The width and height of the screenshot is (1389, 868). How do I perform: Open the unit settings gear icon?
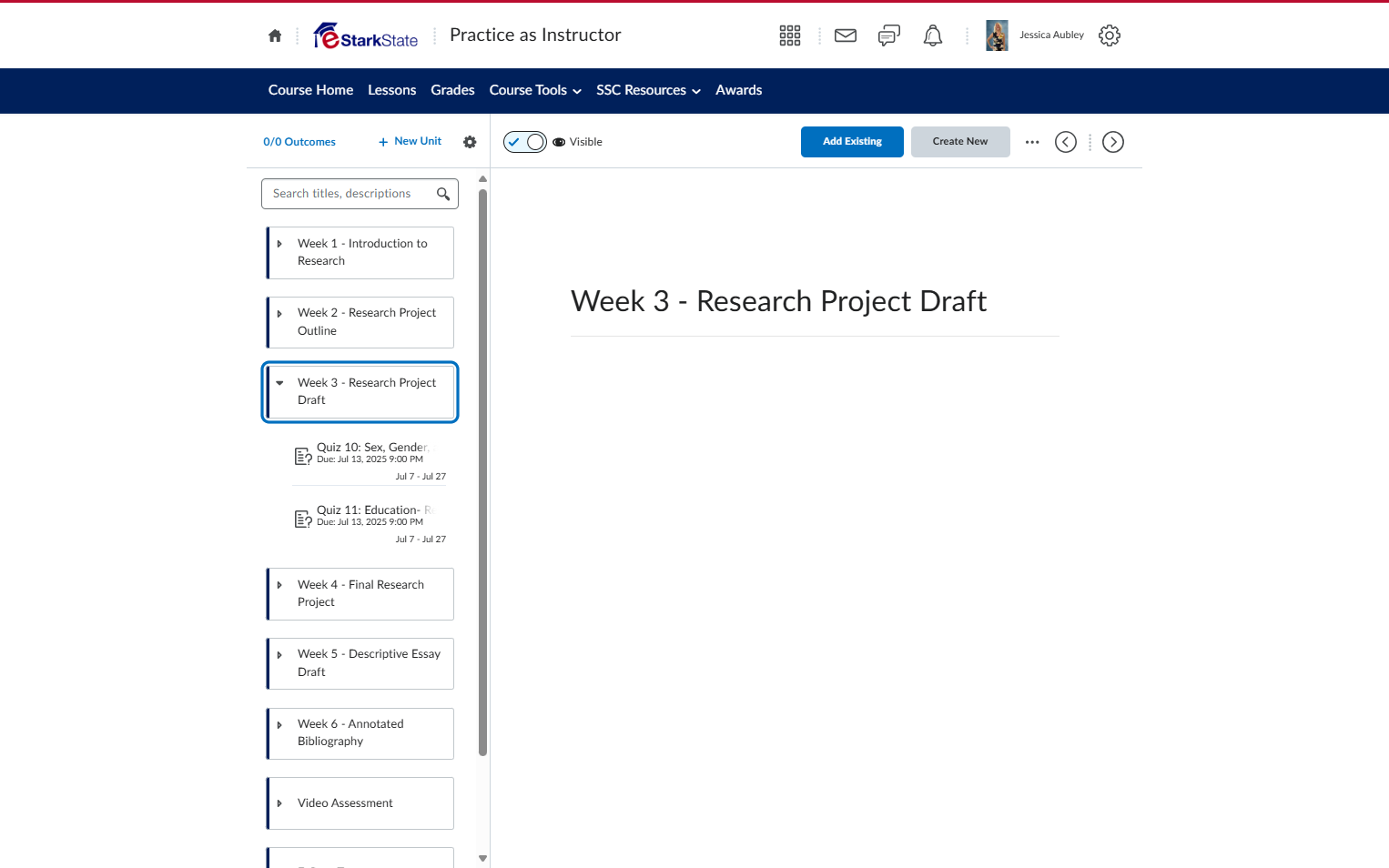pyautogui.click(x=470, y=142)
